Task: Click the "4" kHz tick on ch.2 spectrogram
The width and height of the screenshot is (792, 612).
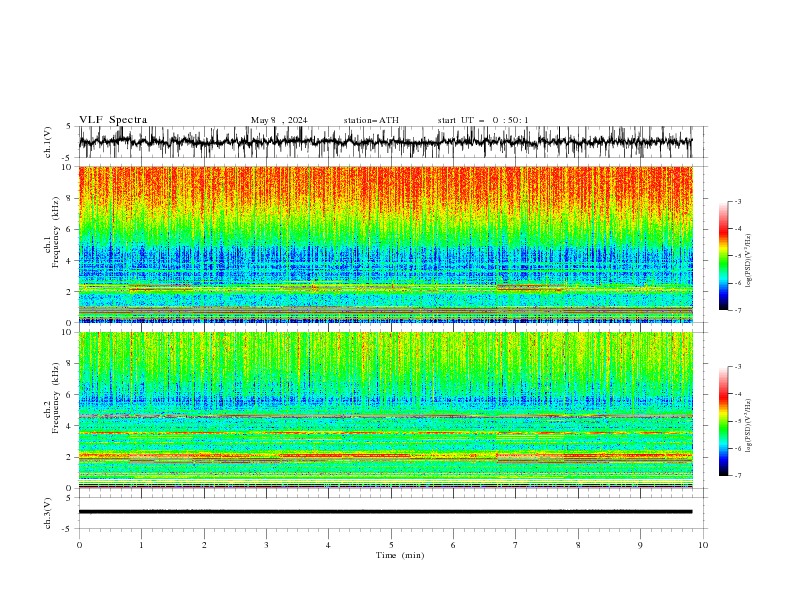Action: 69,426
